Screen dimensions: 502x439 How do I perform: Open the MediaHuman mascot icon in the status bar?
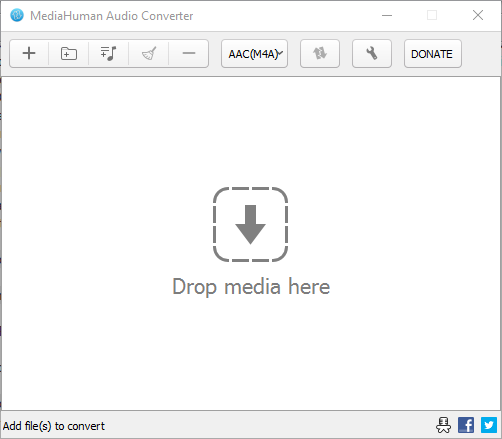[x=443, y=425]
